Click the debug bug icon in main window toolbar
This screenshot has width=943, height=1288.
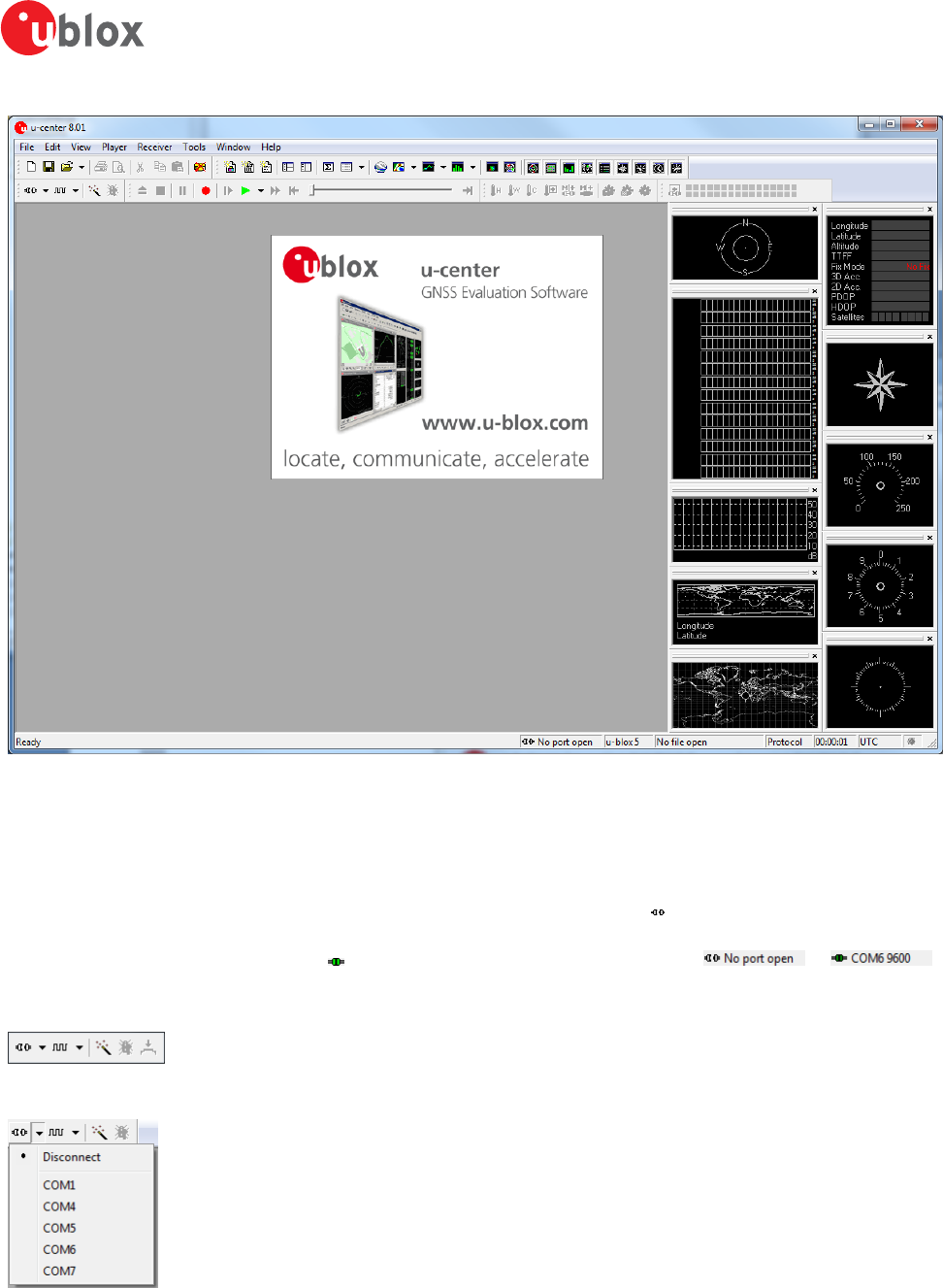(x=113, y=190)
